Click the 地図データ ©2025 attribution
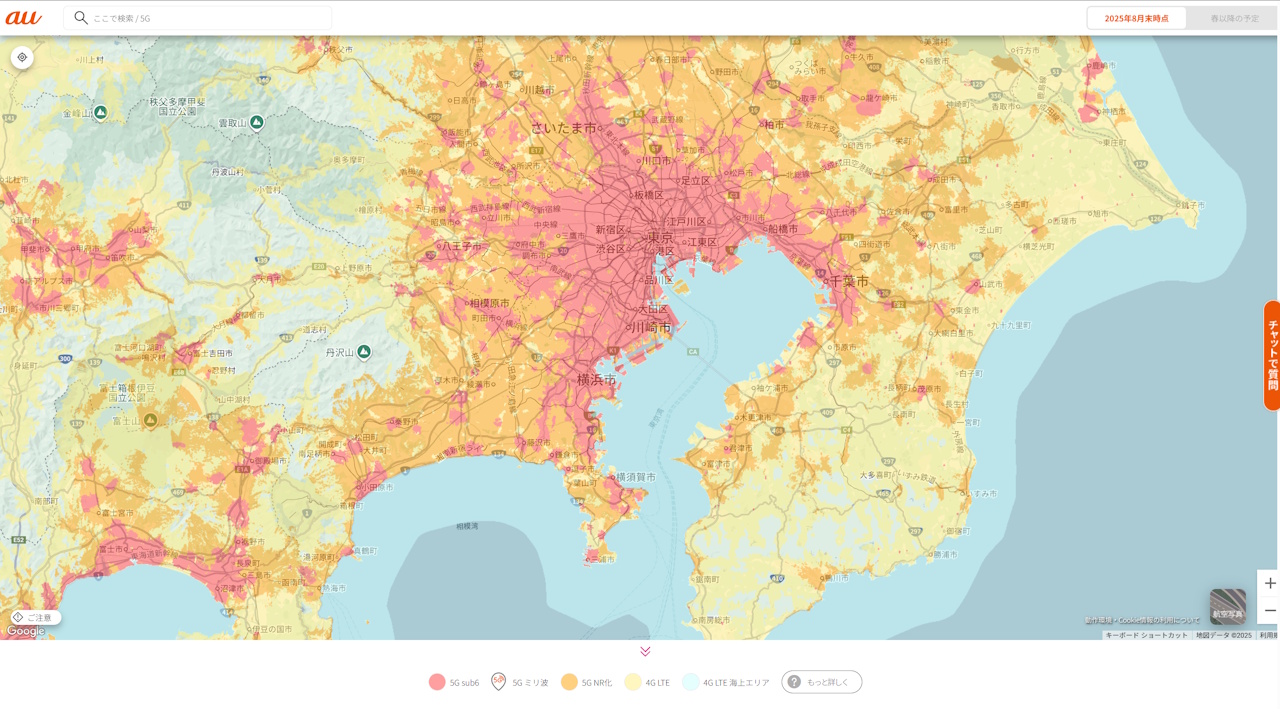The height and width of the screenshot is (720, 1280). (1224, 635)
